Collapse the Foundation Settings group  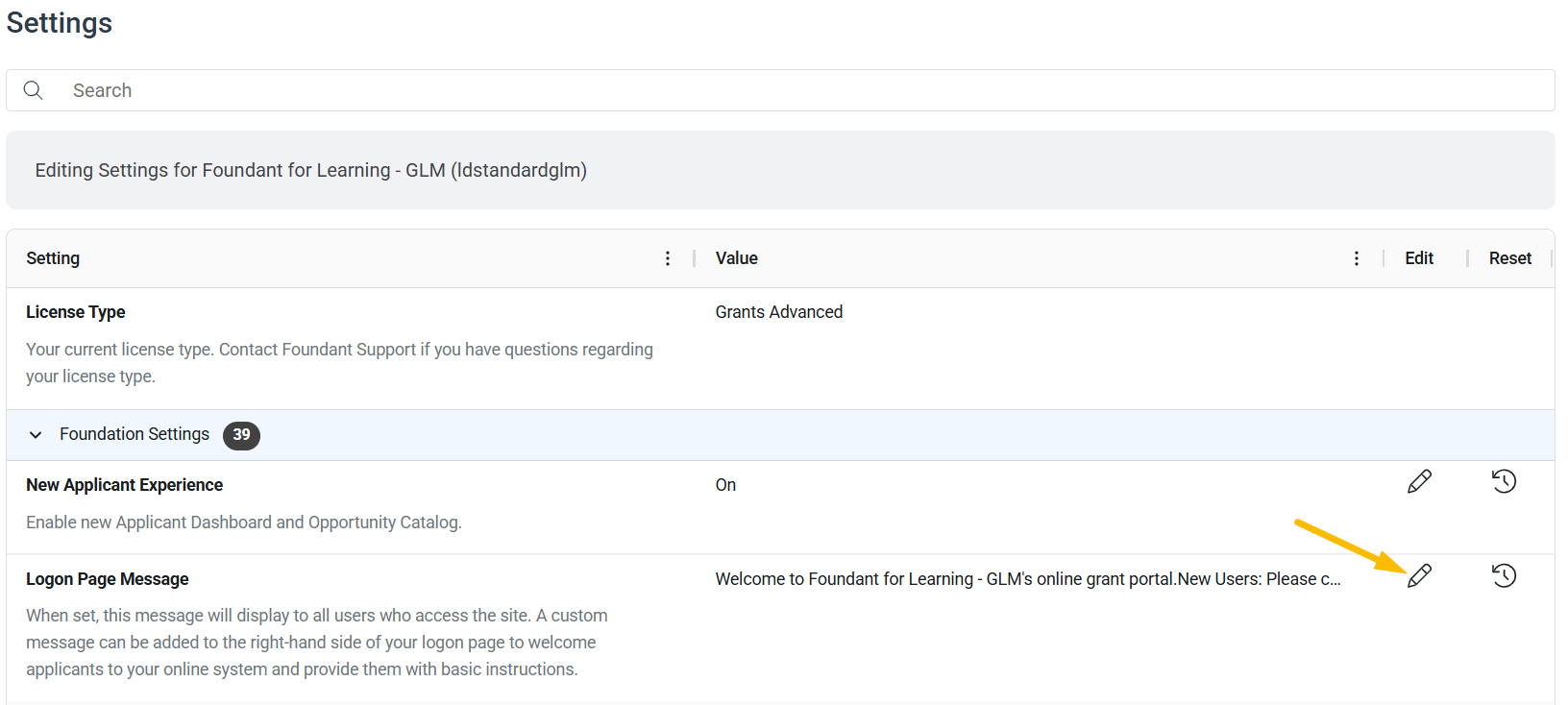[36, 435]
